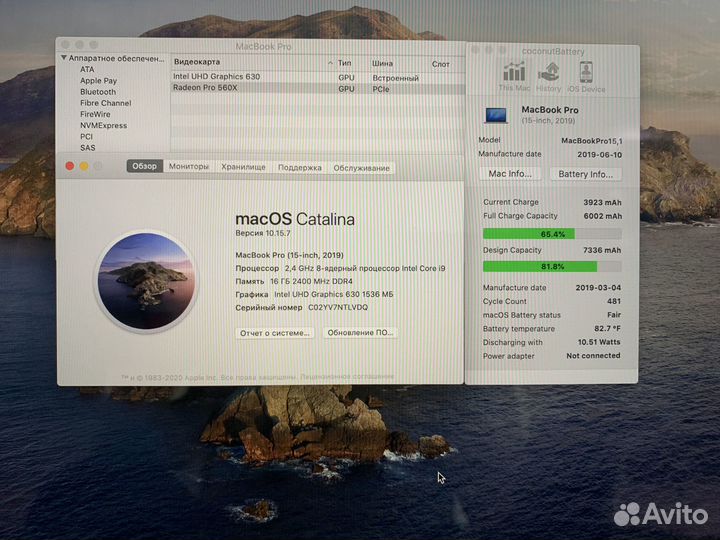Switch to the Мониторы tab
The height and width of the screenshot is (540, 720).
pyautogui.click(x=189, y=167)
